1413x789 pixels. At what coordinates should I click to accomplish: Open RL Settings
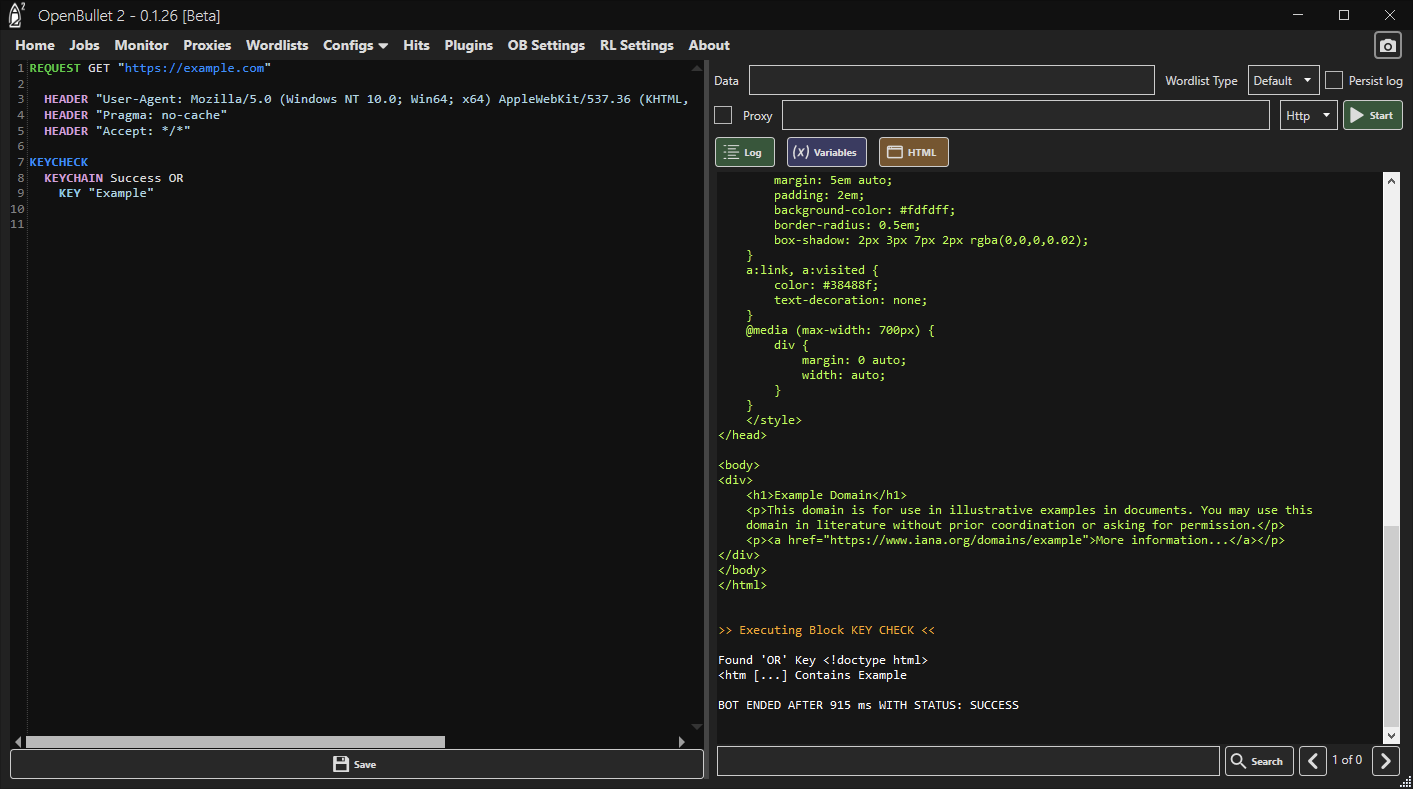pyautogui.click(x=637, y=45)
